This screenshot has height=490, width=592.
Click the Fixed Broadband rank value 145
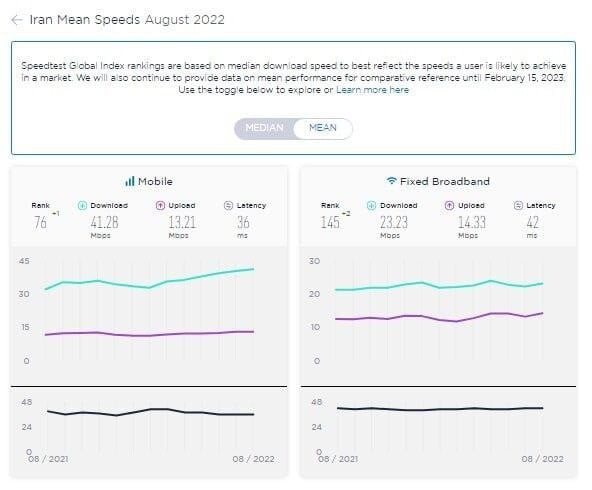click(330, 222)
